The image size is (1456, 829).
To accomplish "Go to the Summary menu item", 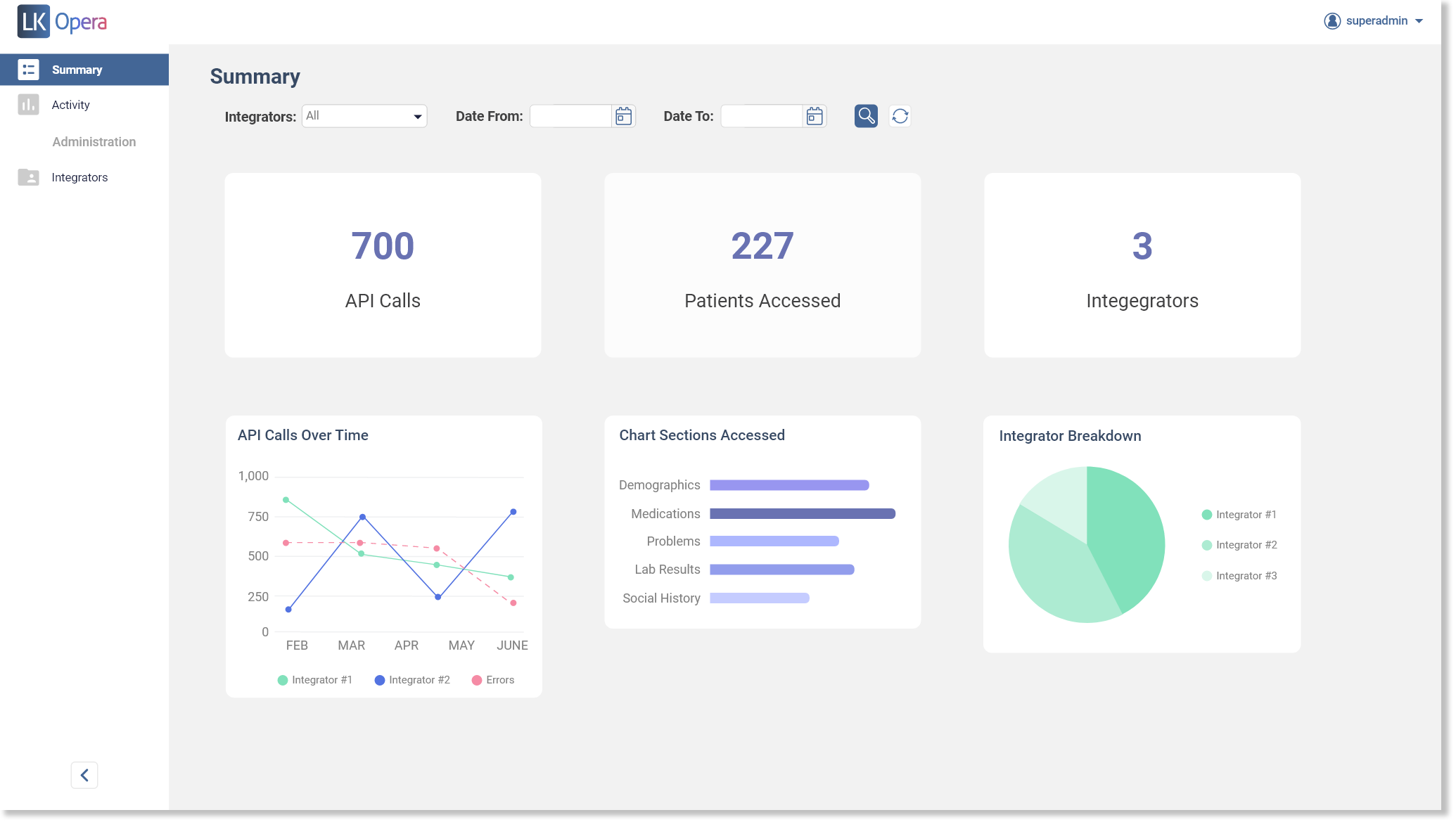I will (x=84, y=70).
